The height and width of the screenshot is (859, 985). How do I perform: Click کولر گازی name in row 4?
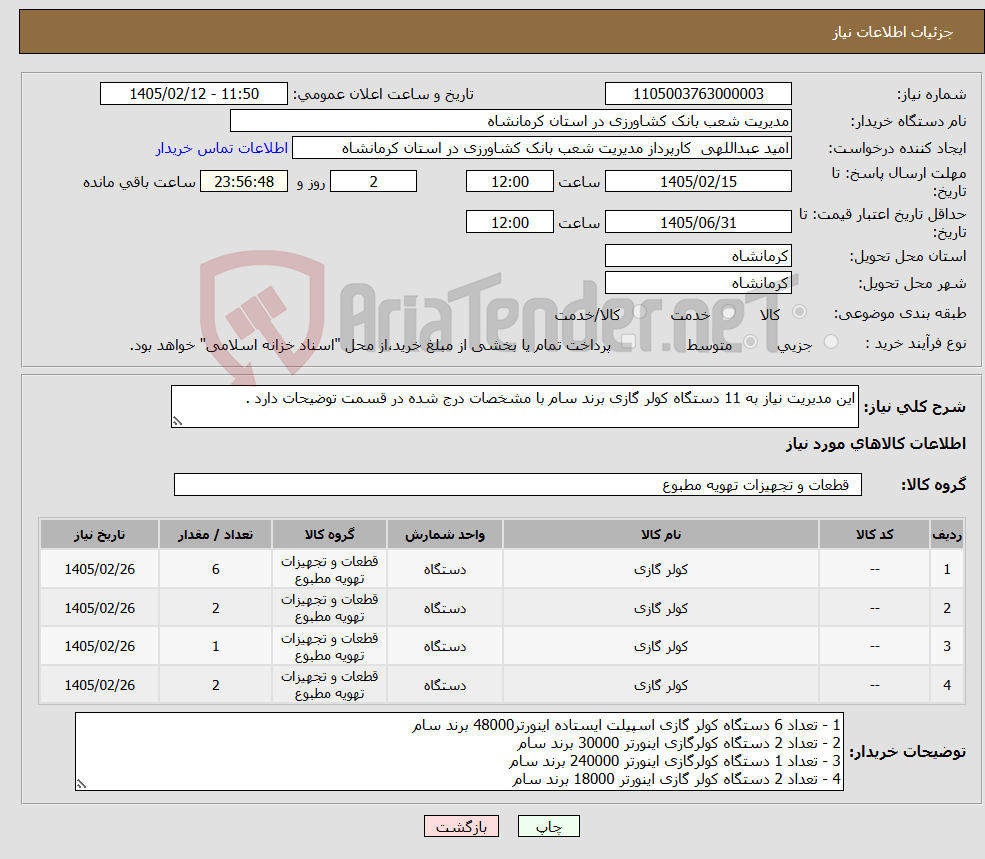[x=661, y=685]
